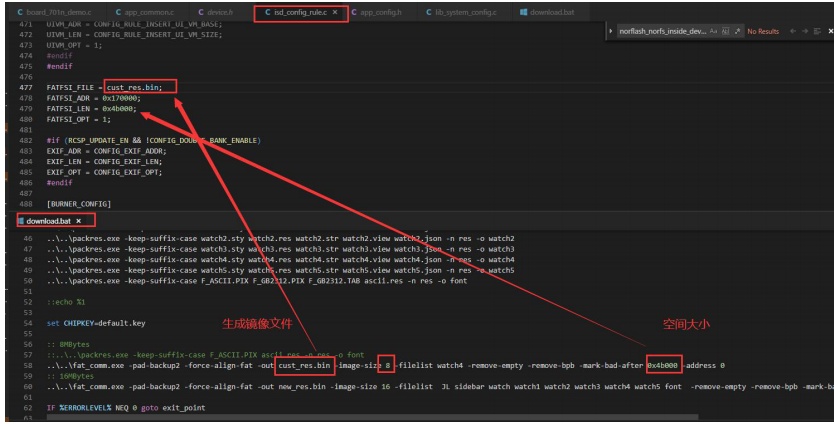Go to next match arrow in find widget

tap(805, 31)
